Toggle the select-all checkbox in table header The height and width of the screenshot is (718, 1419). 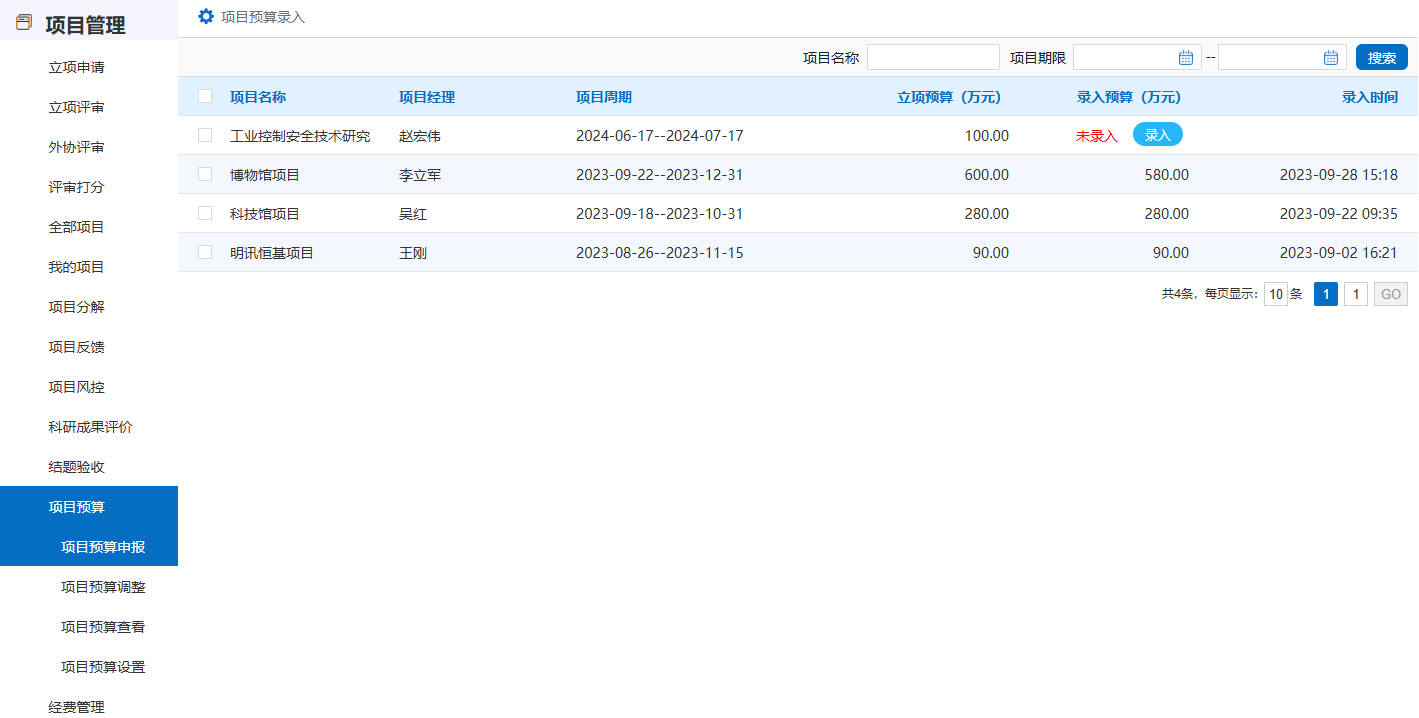[205, 96]
